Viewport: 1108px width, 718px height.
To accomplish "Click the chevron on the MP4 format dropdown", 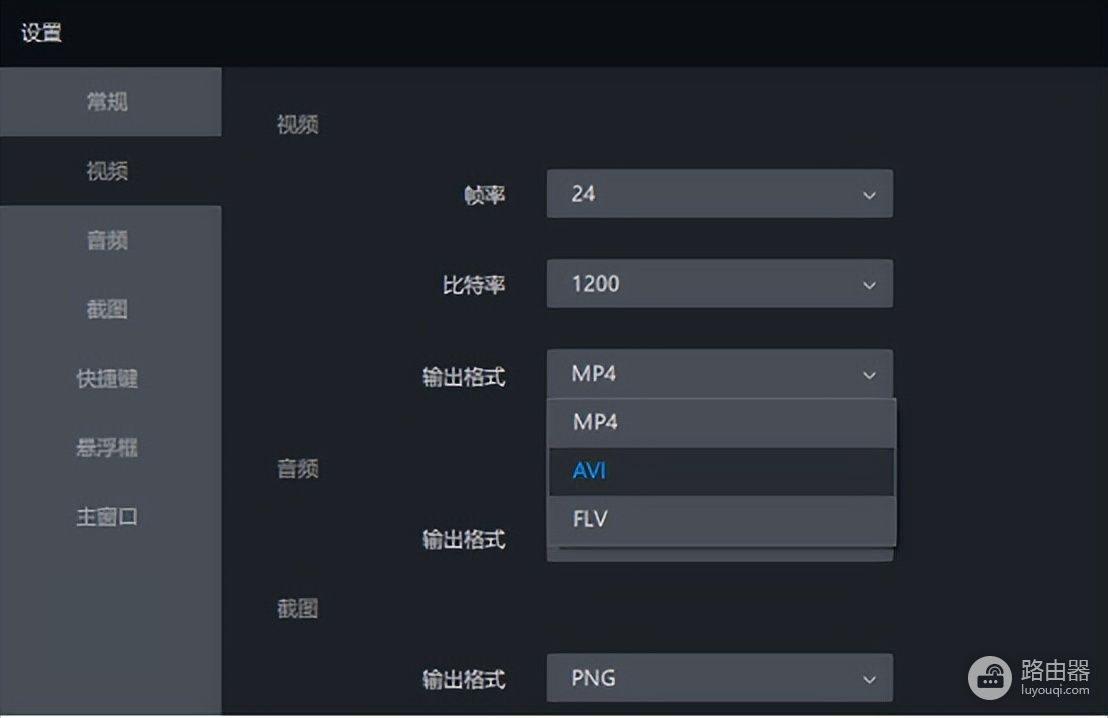I will (869, 375).
